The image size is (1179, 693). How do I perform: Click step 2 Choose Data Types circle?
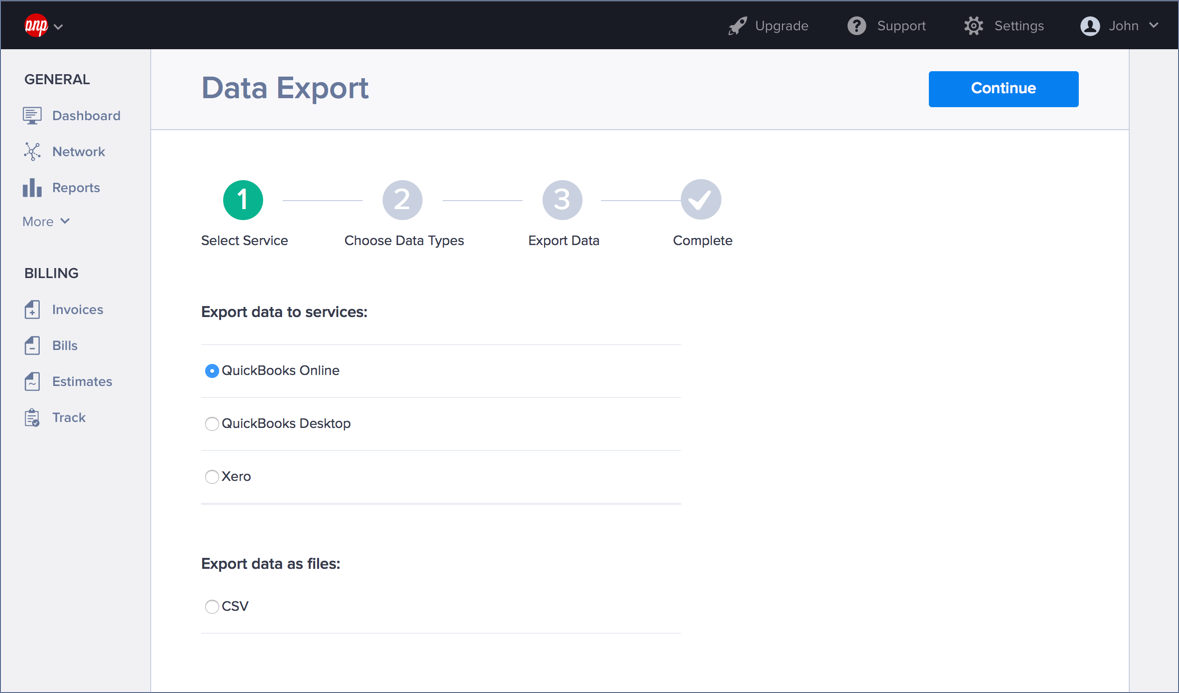[x=402, y=200]
